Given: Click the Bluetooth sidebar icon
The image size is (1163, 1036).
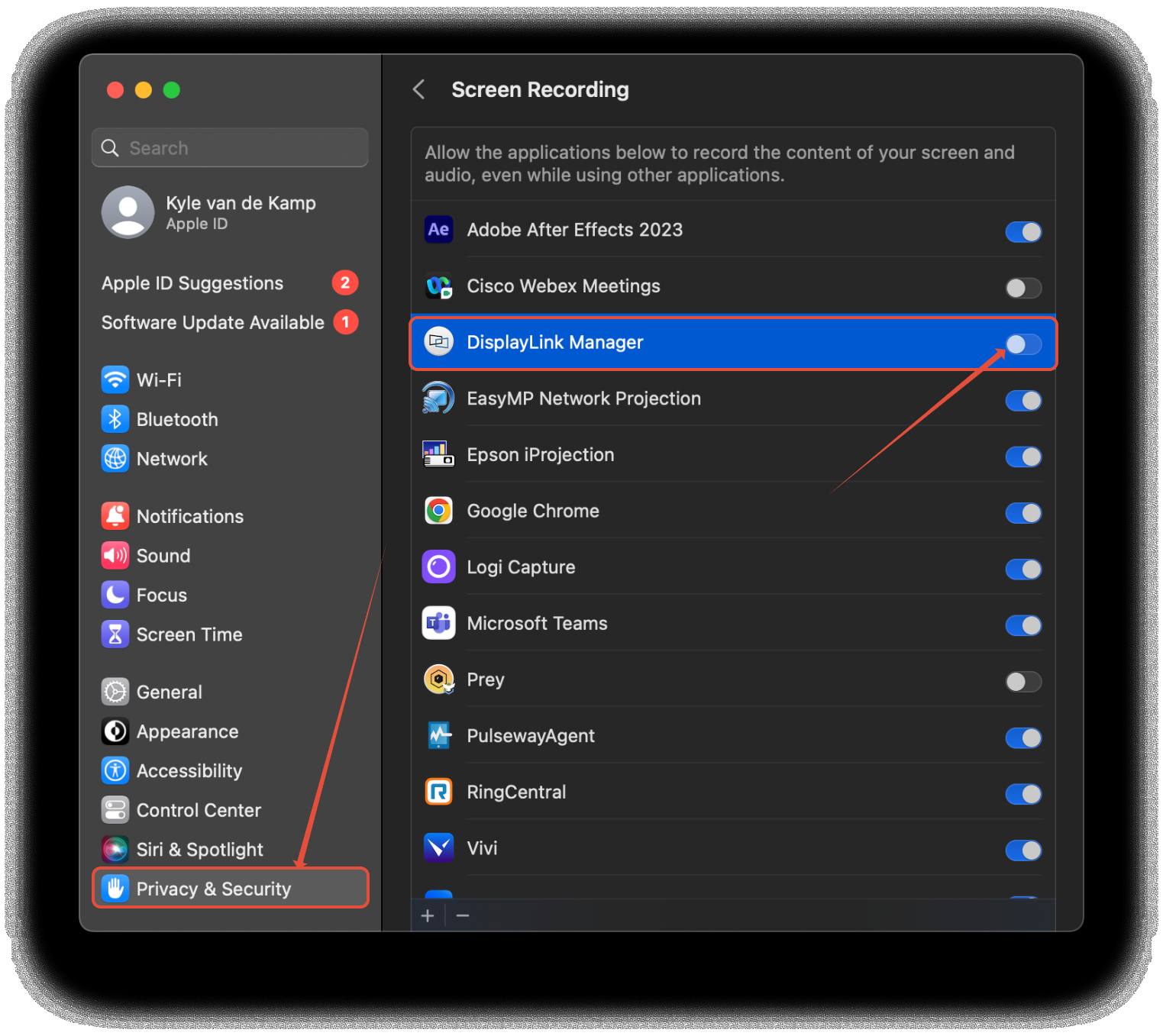Looking at the screenshot, I should (x=115, y=419).
